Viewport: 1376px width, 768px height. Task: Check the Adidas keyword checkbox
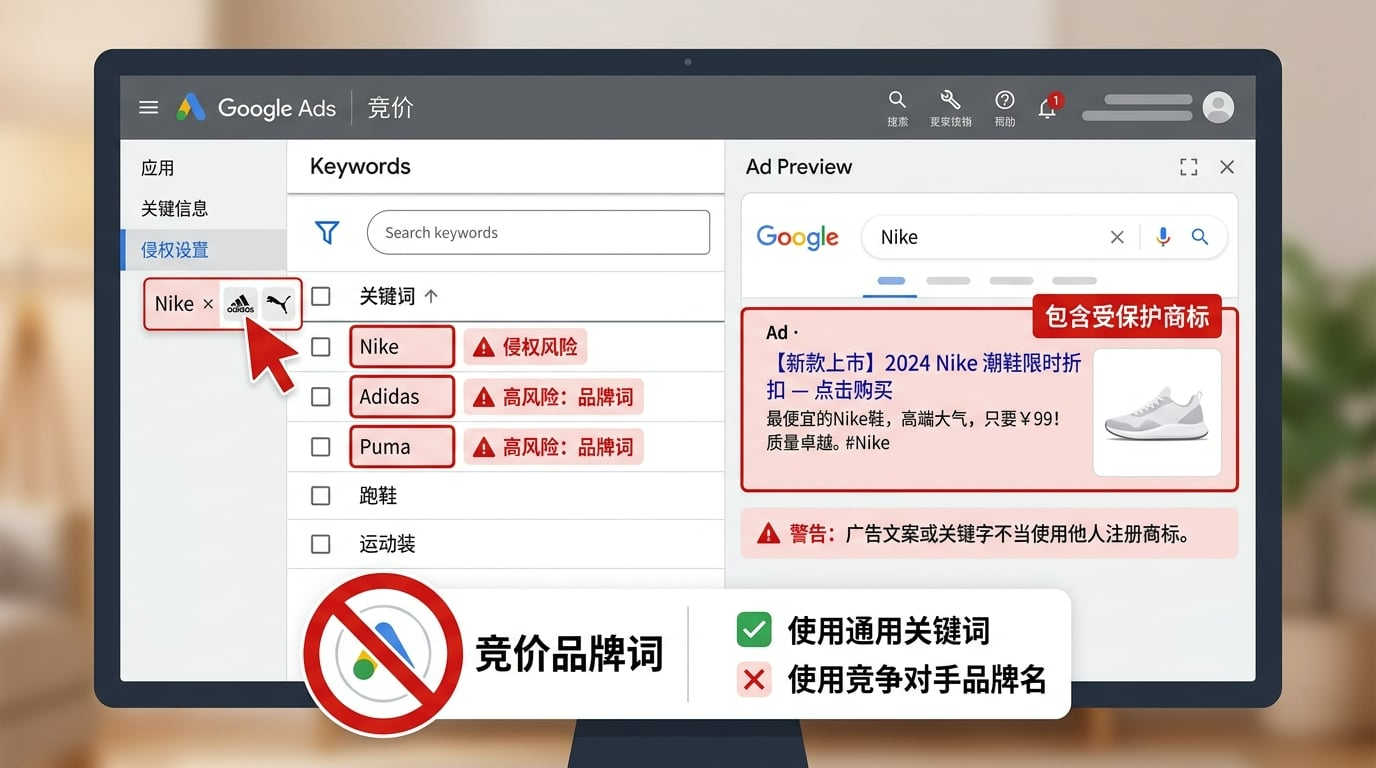[320, 397]
